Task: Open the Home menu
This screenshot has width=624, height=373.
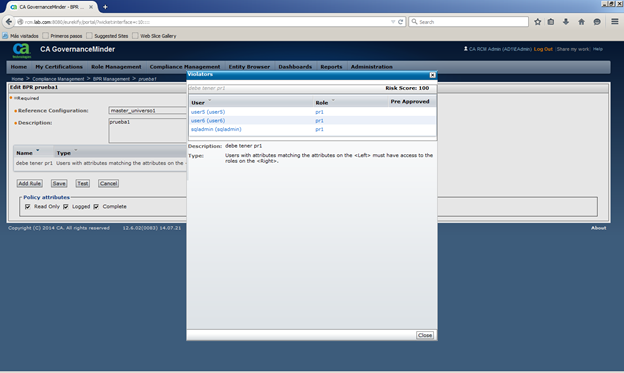Action: coord(19,67)
